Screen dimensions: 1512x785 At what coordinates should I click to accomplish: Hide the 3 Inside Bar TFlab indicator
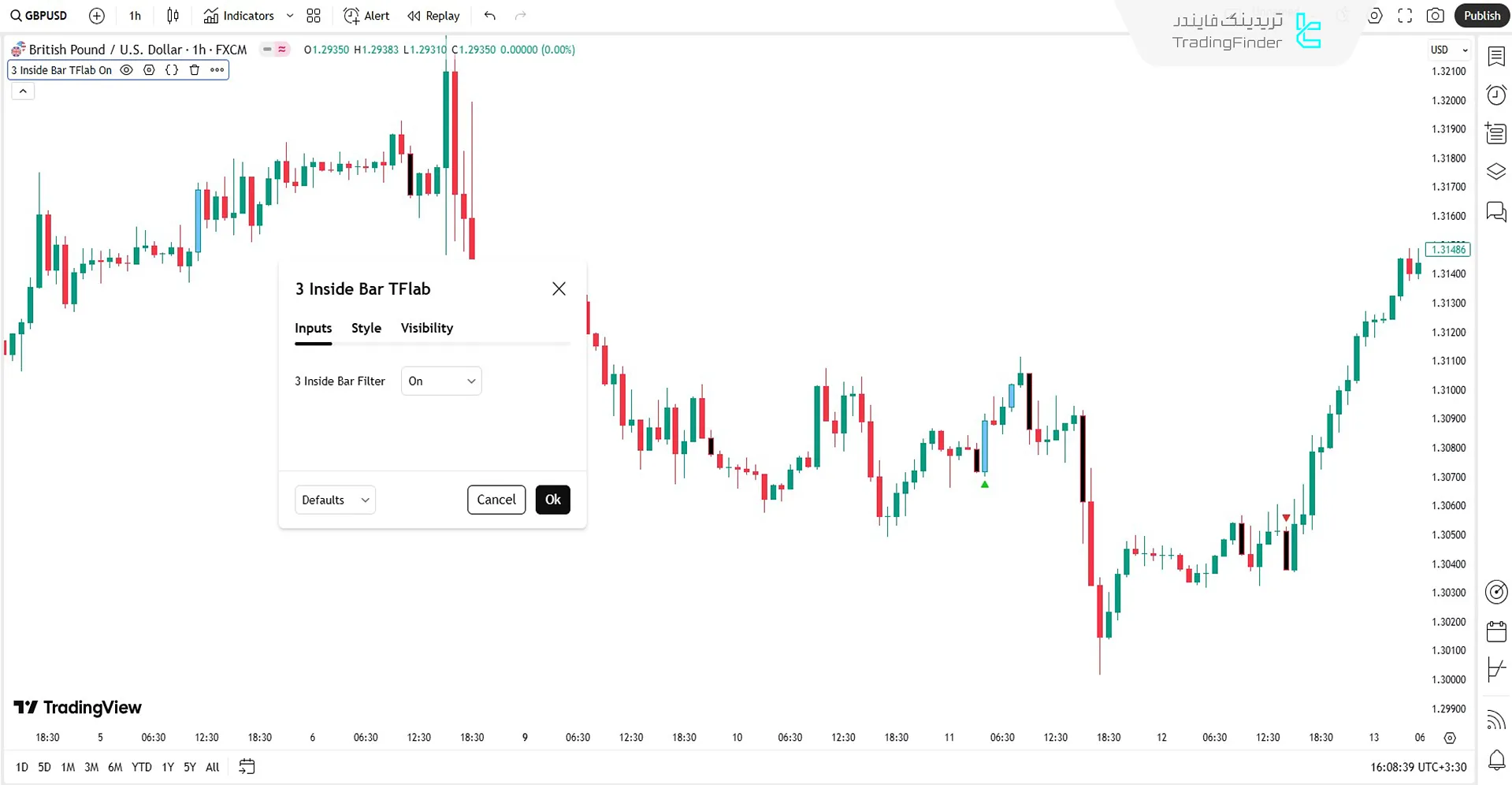click(126, 70)
